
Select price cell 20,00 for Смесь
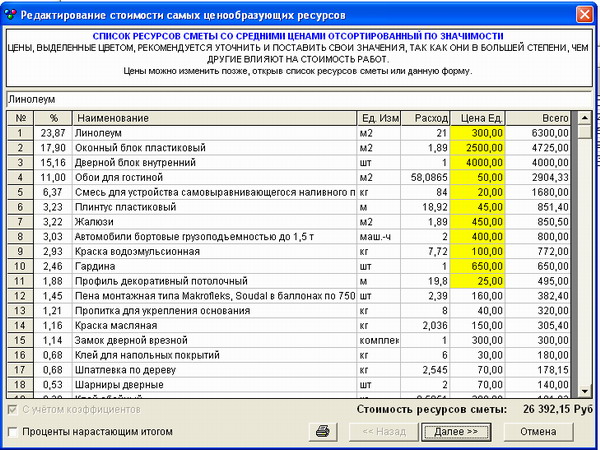pyautogui.click(x=478, y=192)
